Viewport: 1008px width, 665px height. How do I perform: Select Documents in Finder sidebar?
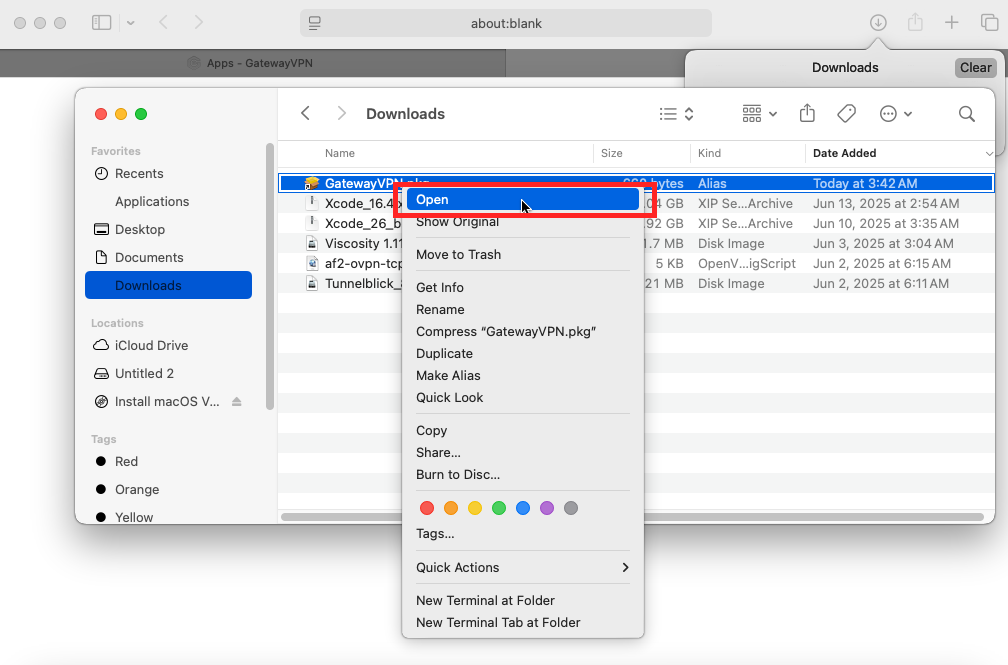pos(168,257)
